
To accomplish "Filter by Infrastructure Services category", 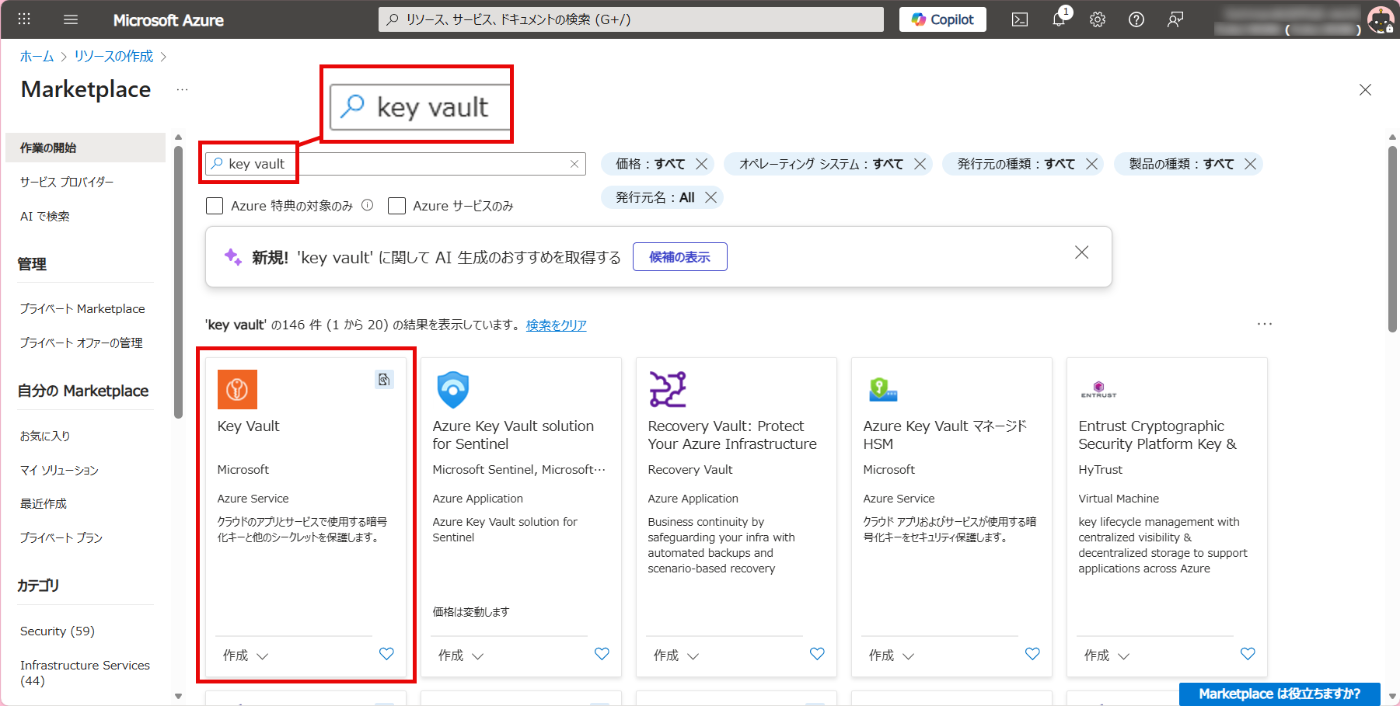I will 85,673.
